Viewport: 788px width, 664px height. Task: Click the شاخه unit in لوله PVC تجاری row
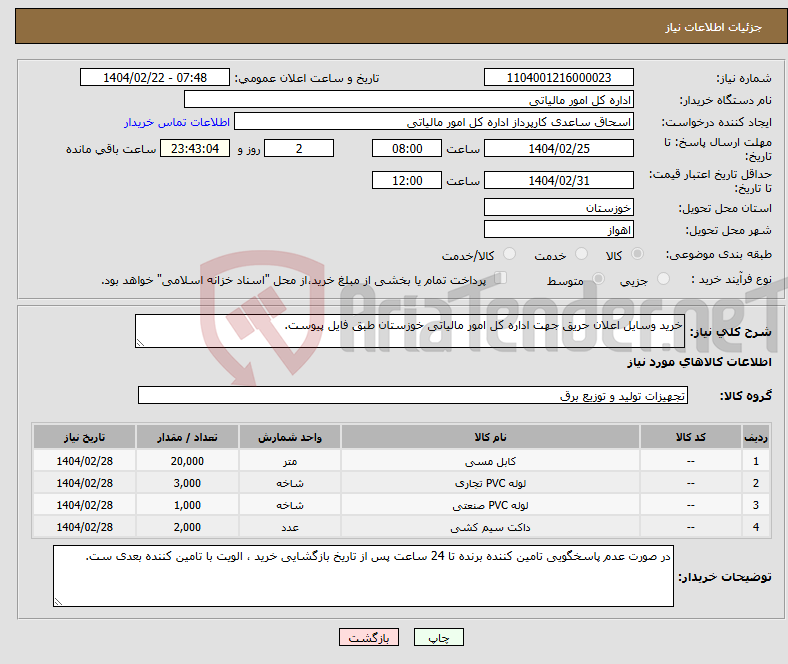290,483
